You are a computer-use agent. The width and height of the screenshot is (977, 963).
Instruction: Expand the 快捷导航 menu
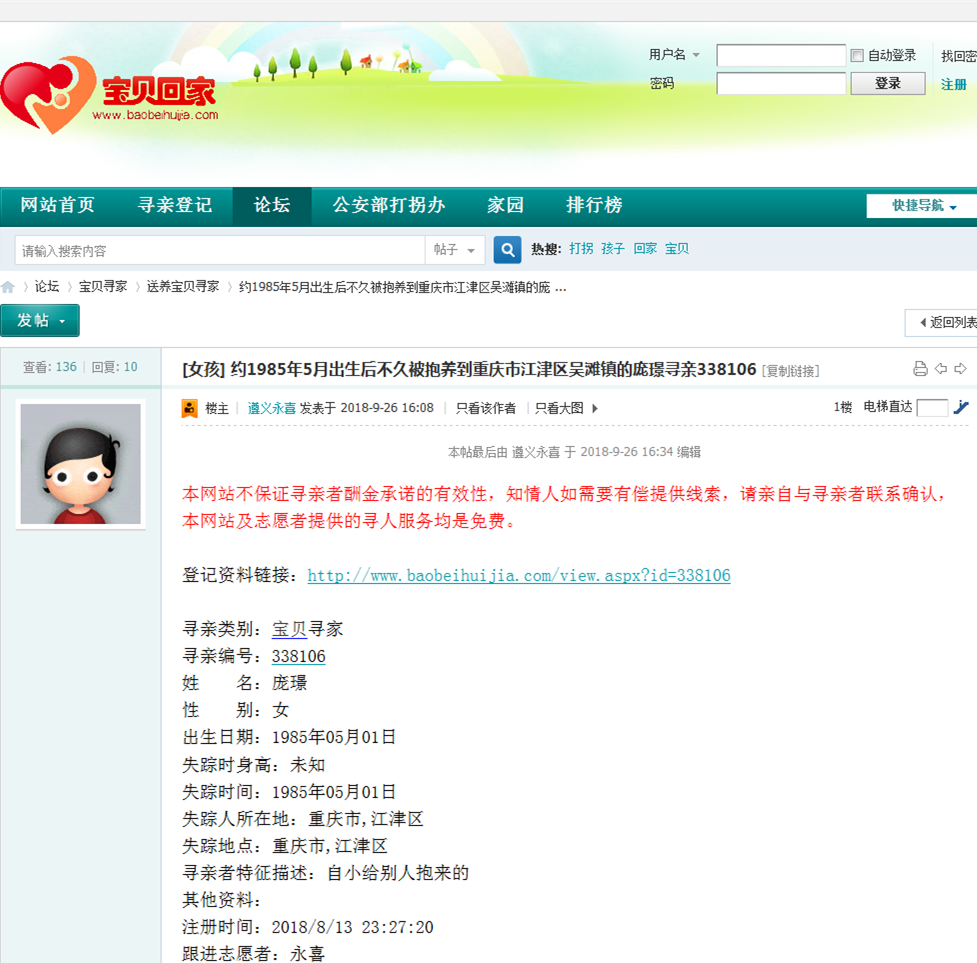pyautogui.click(x=923, y=206)
